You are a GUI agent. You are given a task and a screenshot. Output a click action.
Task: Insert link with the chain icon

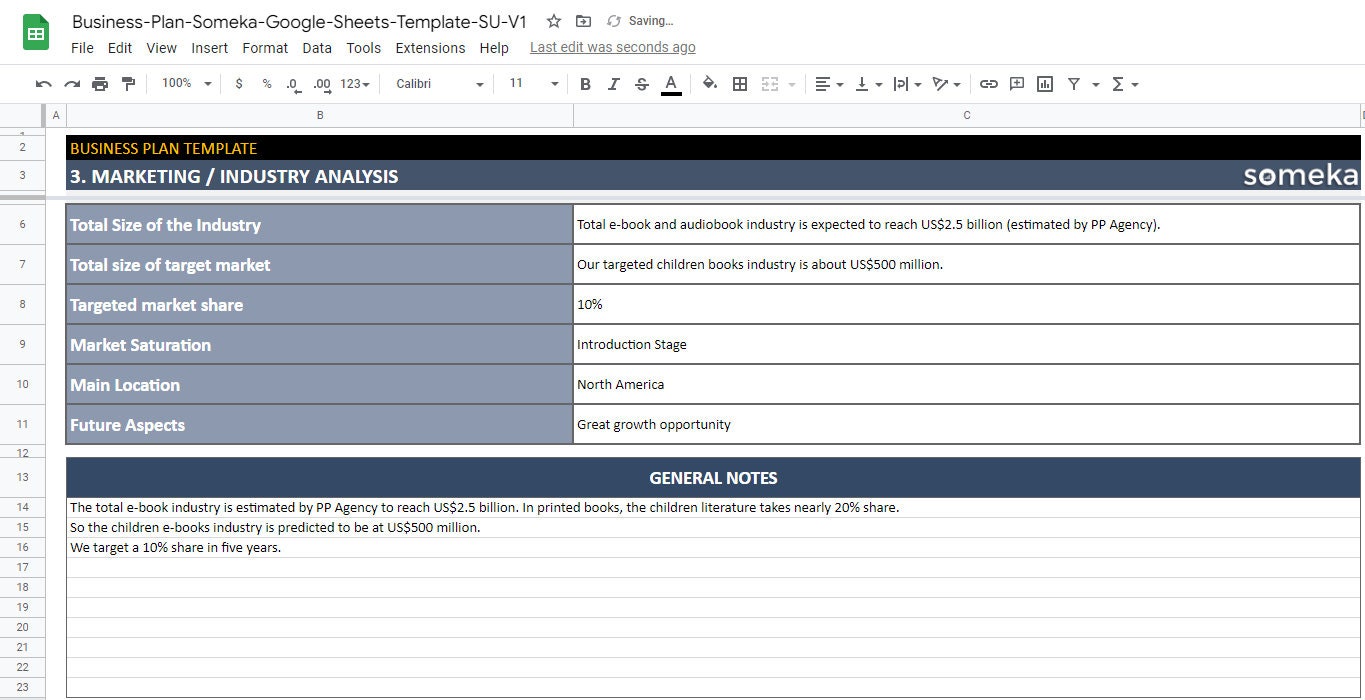[989, 84]
